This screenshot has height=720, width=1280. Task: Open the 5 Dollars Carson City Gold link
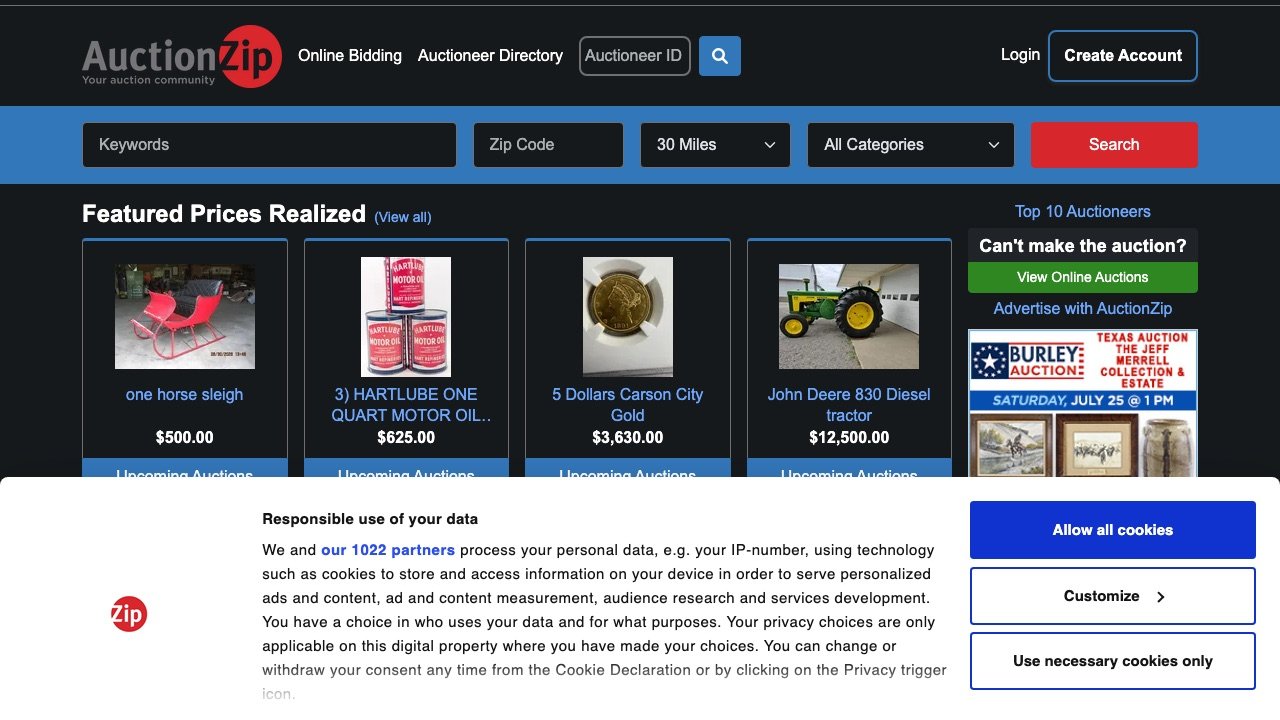(x=628, y=405)
